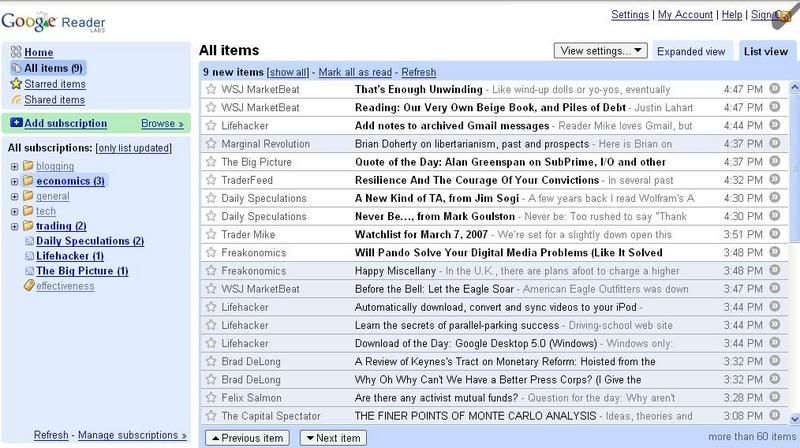Click 'only list updated' link
This screenshot has width=800, height=448.
pyautogui.click(x=134, y=148)
